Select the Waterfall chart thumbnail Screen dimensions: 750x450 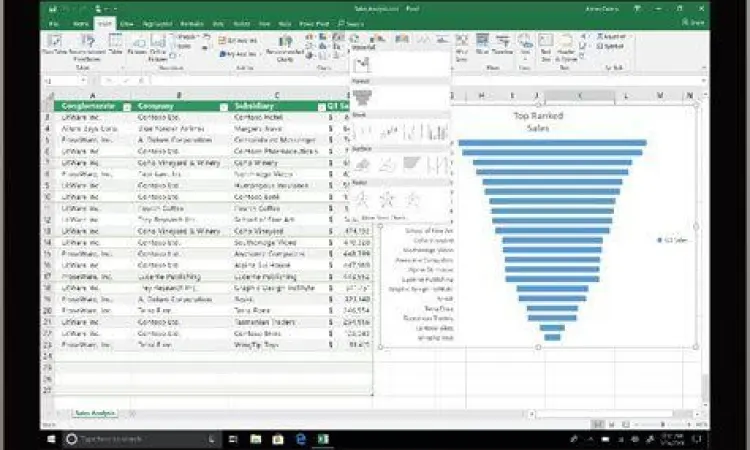point(362,64)
